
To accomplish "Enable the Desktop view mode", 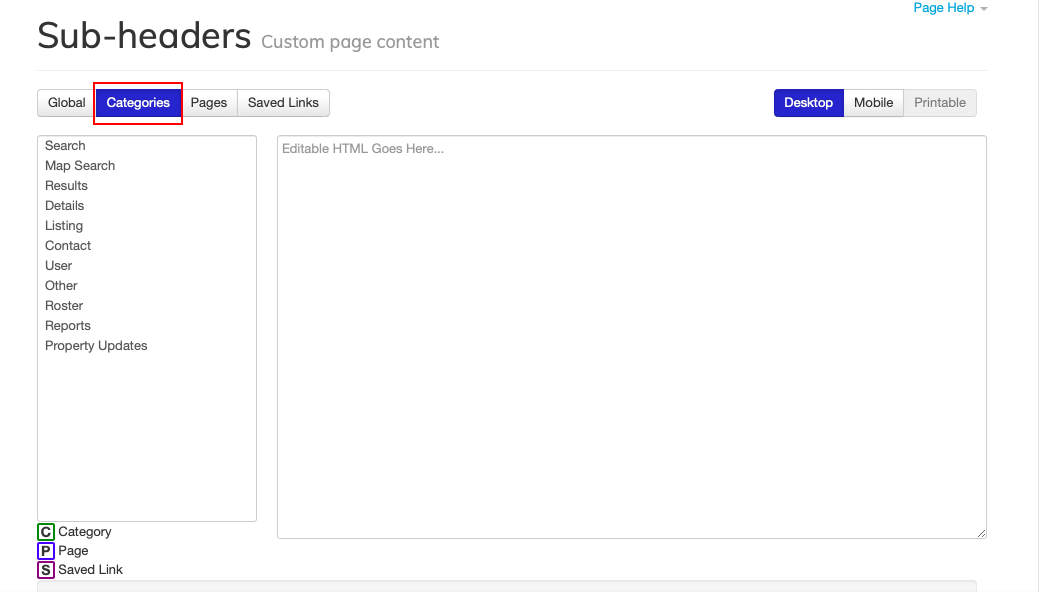I will 808,102.
